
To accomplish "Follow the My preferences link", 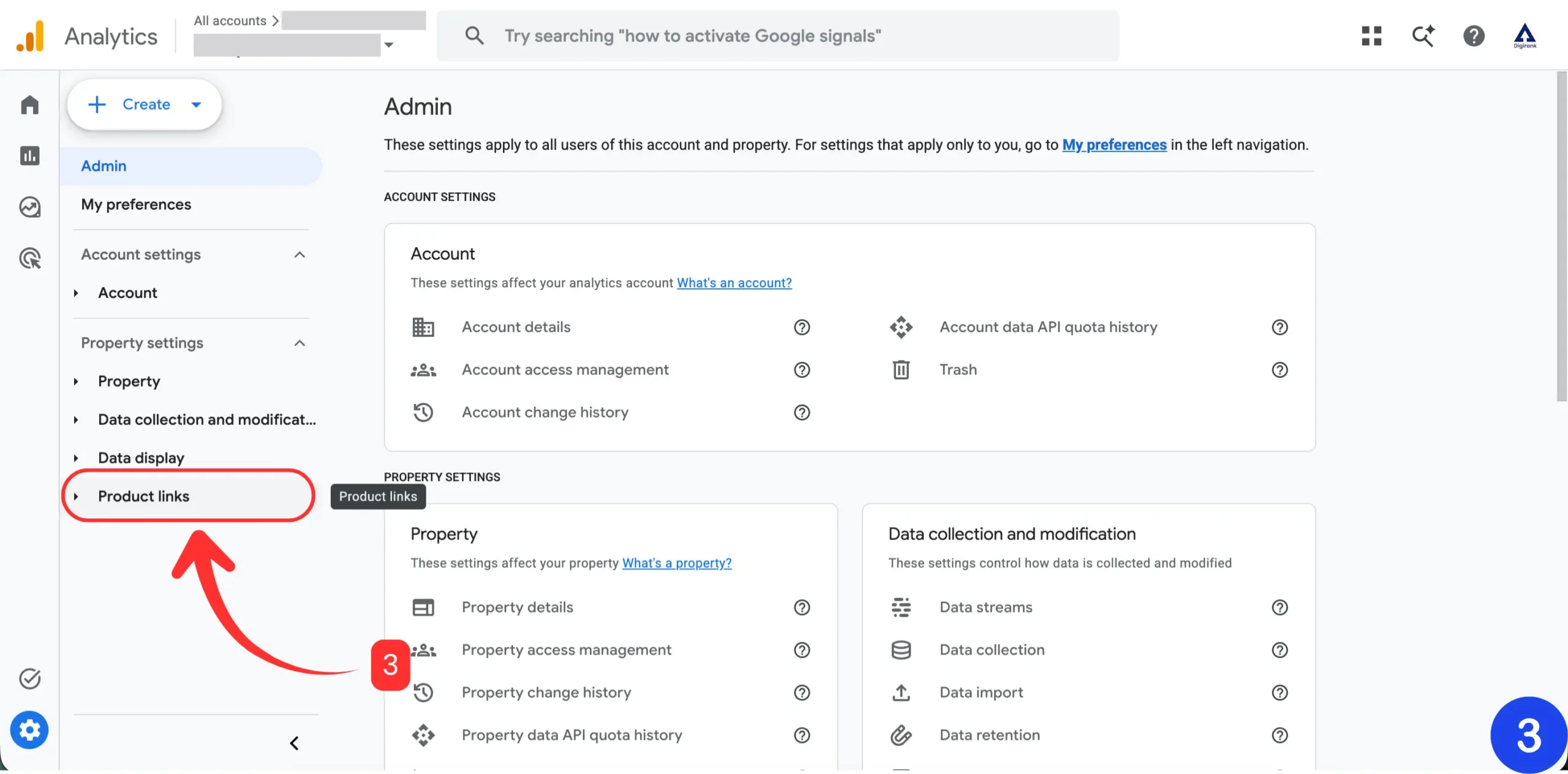I will coord(1114,145).
